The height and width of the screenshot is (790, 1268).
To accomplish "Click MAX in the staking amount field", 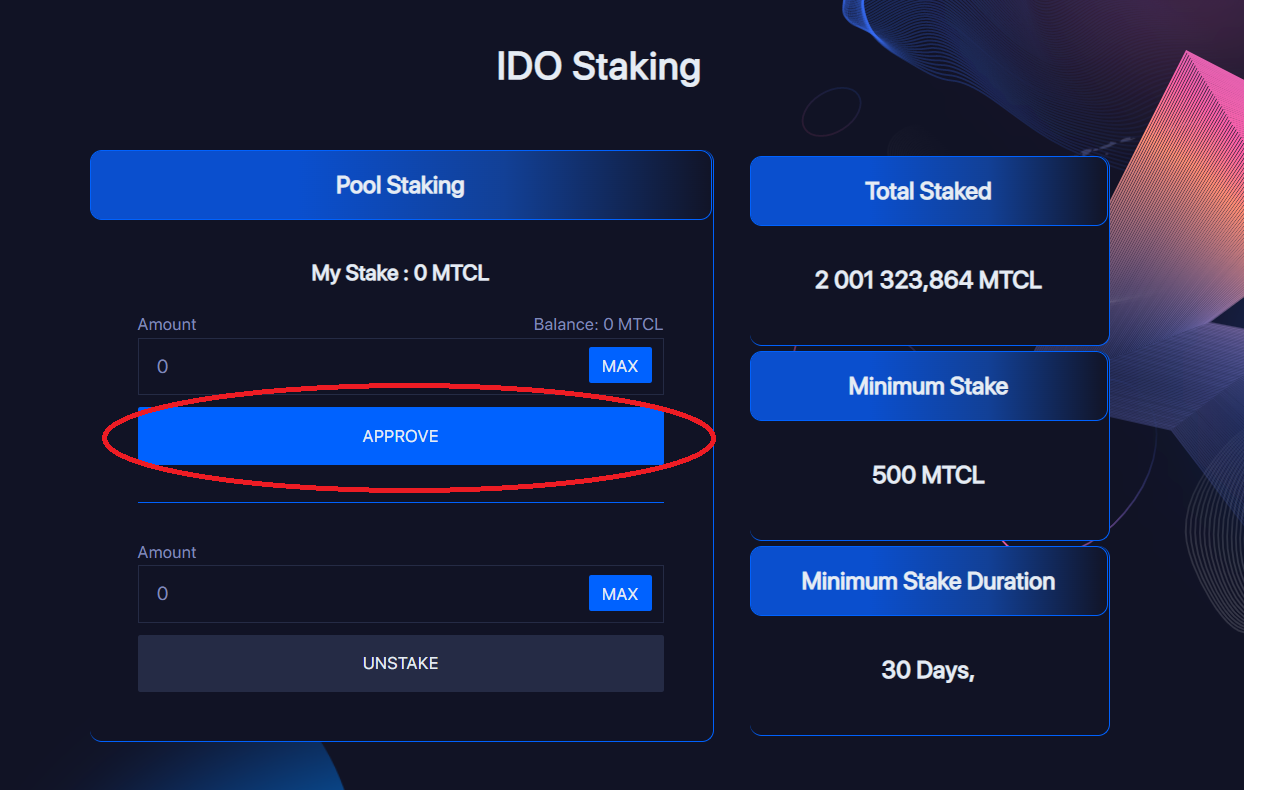I will 620,366.
